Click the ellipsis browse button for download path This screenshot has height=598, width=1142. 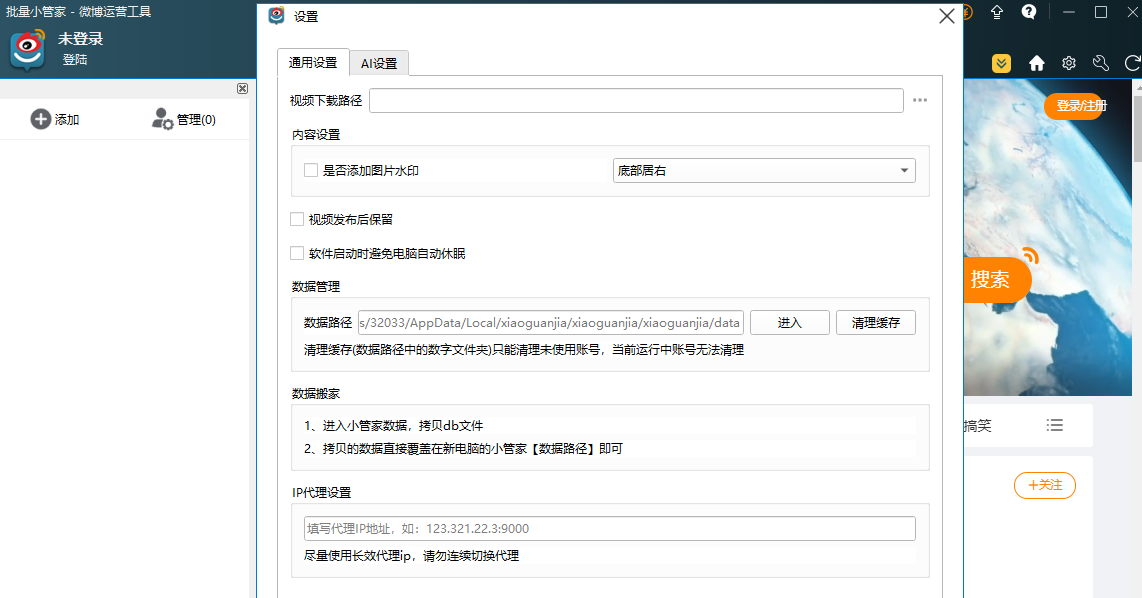(x=920, y=100)
